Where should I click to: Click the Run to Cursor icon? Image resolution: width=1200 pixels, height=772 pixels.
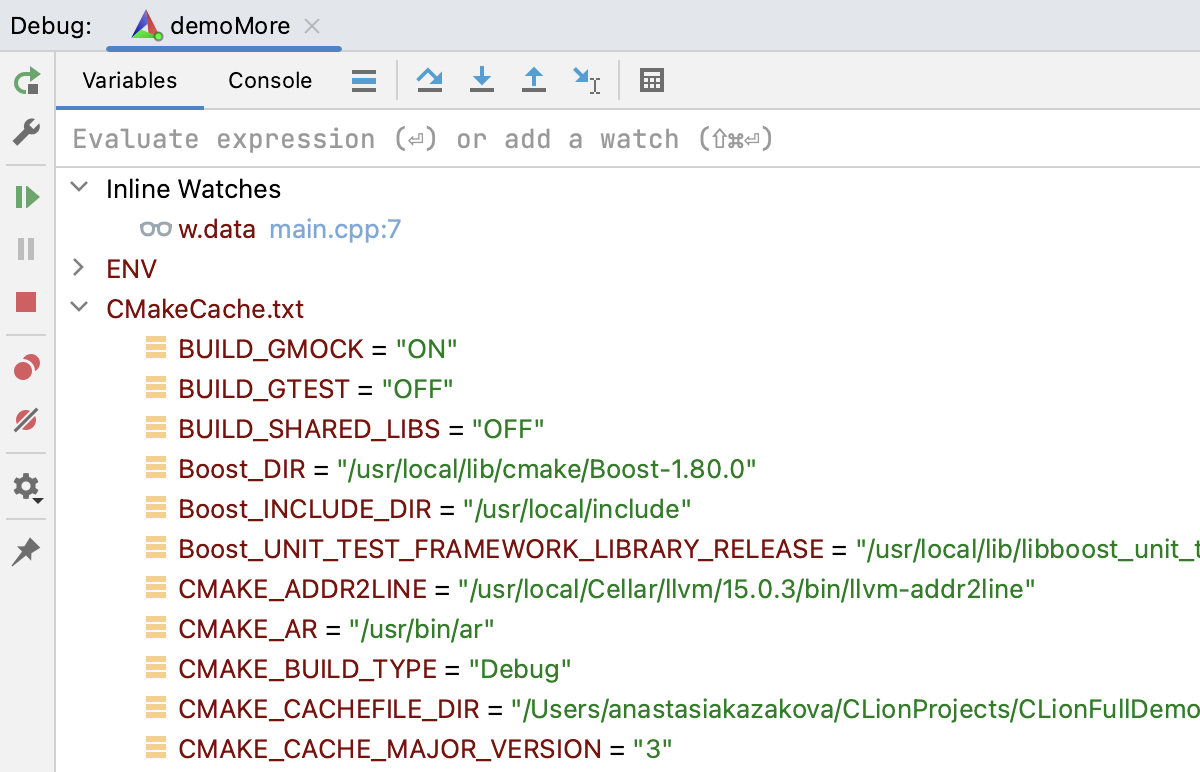tap(586, 80)
